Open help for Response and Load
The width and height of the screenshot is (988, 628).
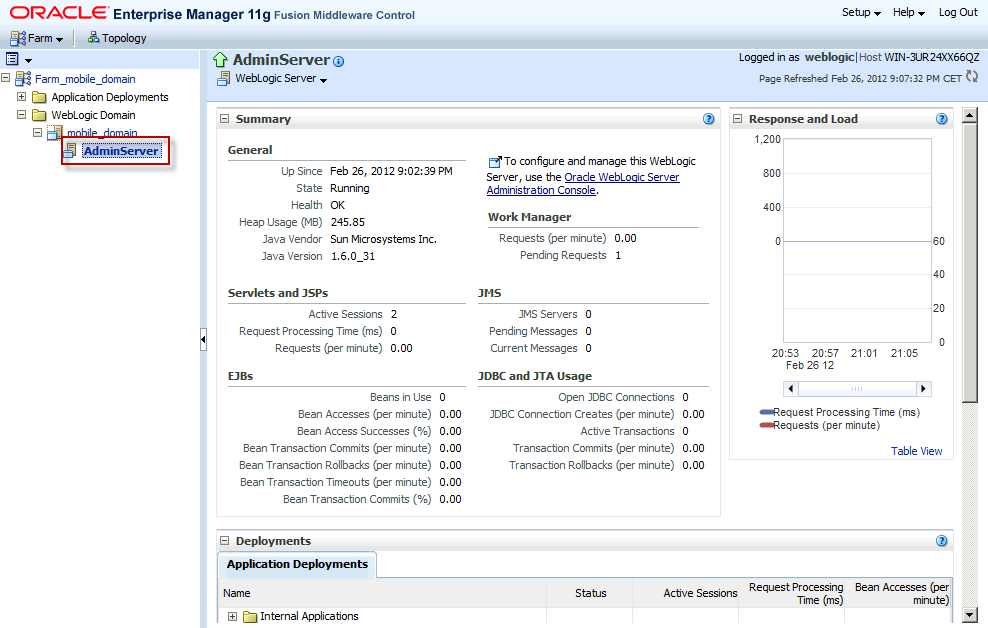941,119
